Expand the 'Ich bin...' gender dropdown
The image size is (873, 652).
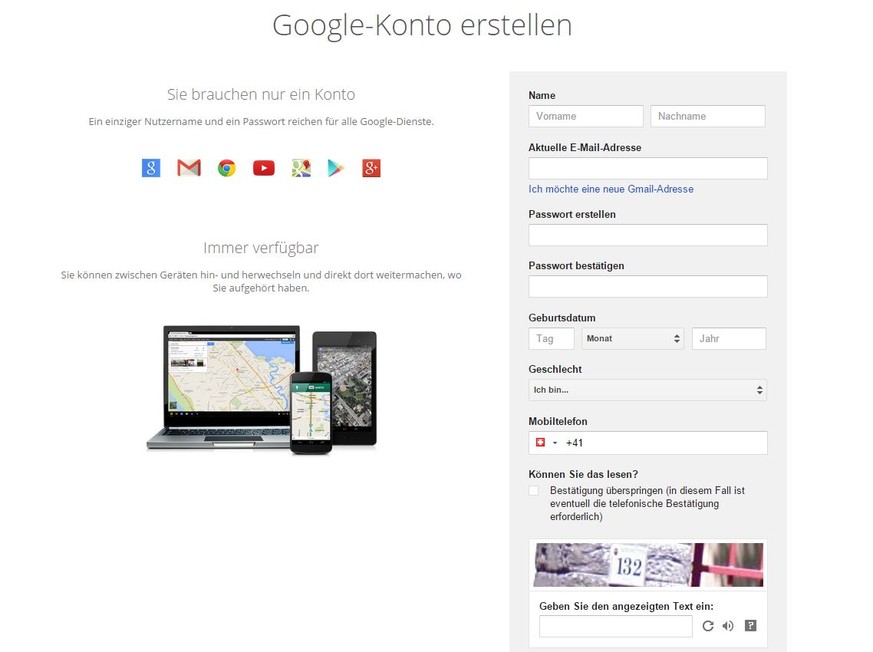[648, 390]
